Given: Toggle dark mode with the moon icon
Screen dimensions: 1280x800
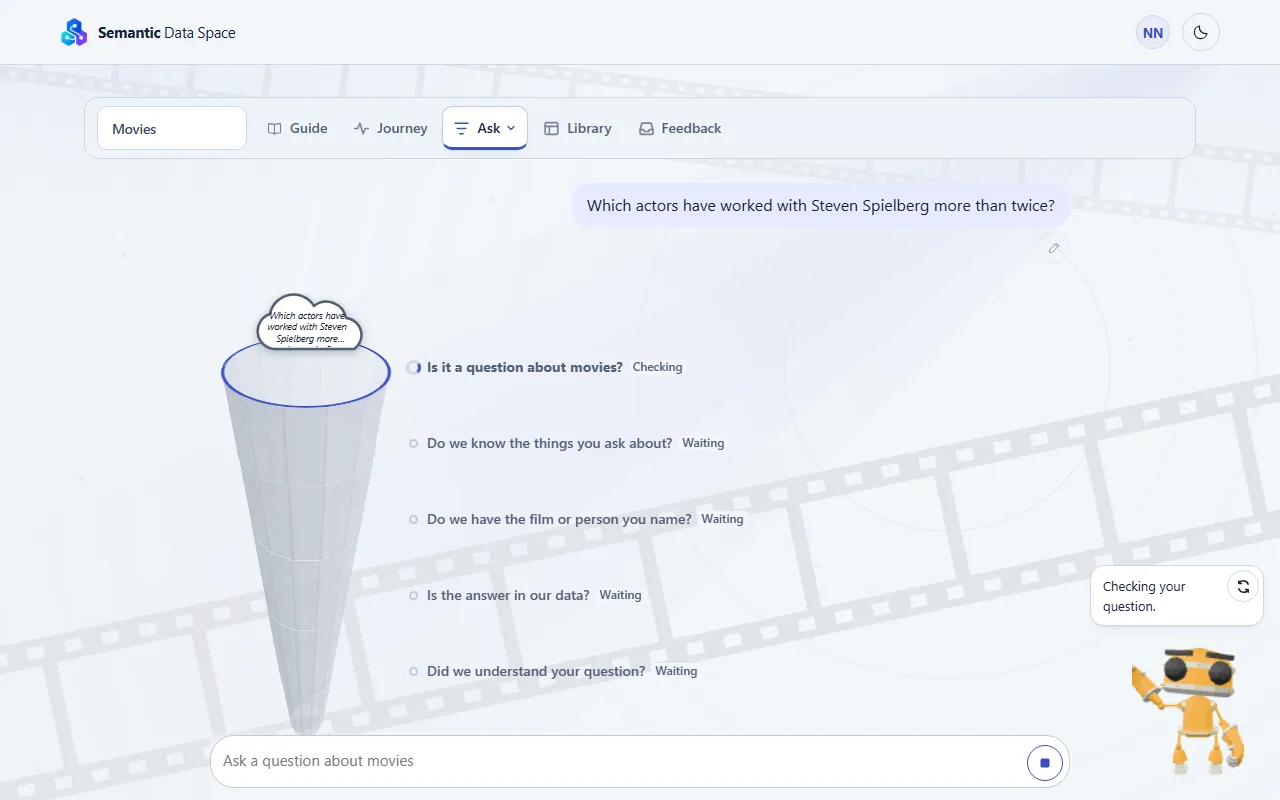Looking at the screenshot, I should click(x=1201, y=32).
